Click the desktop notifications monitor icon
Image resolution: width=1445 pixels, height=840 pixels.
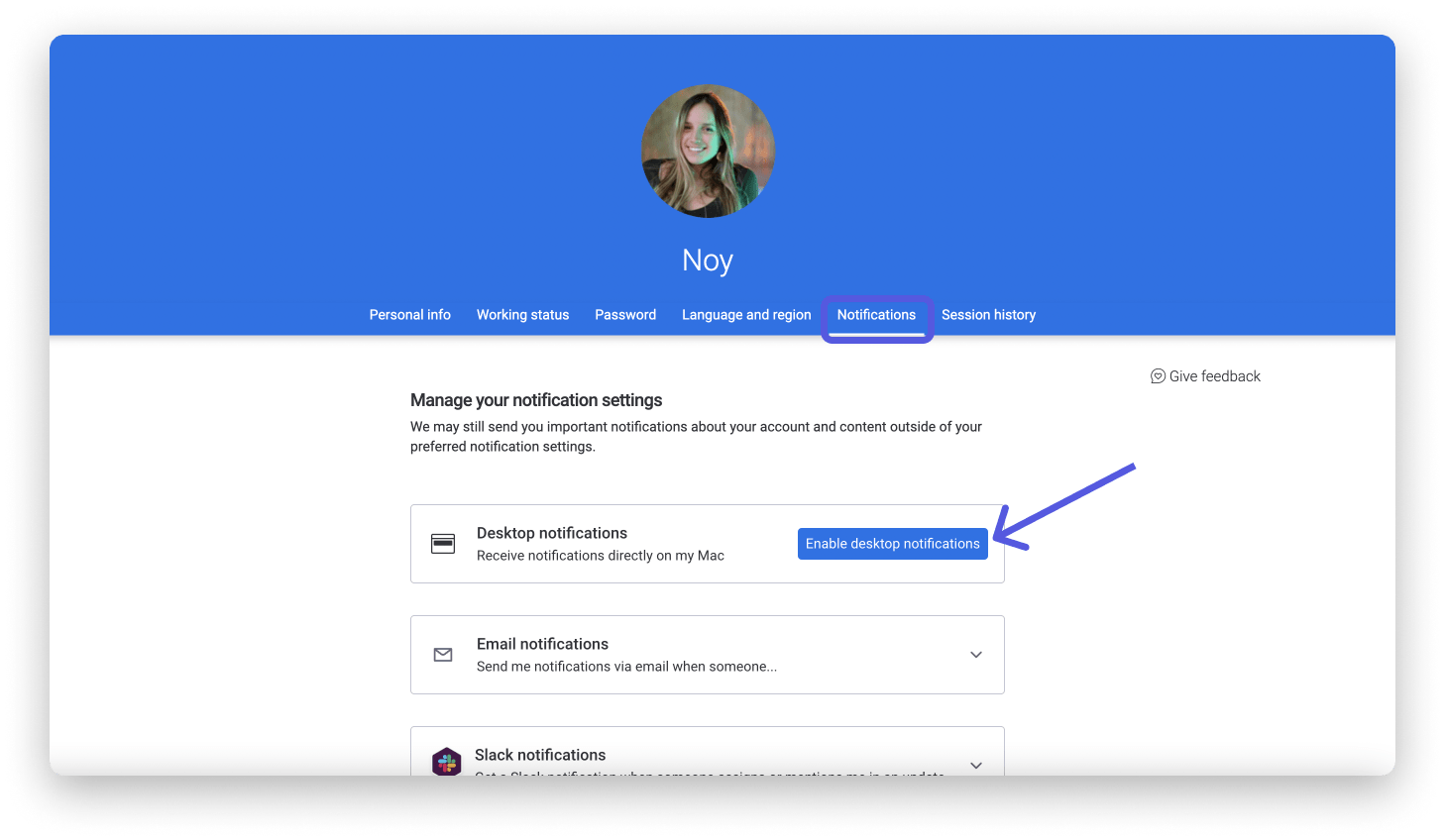point(443,543)
